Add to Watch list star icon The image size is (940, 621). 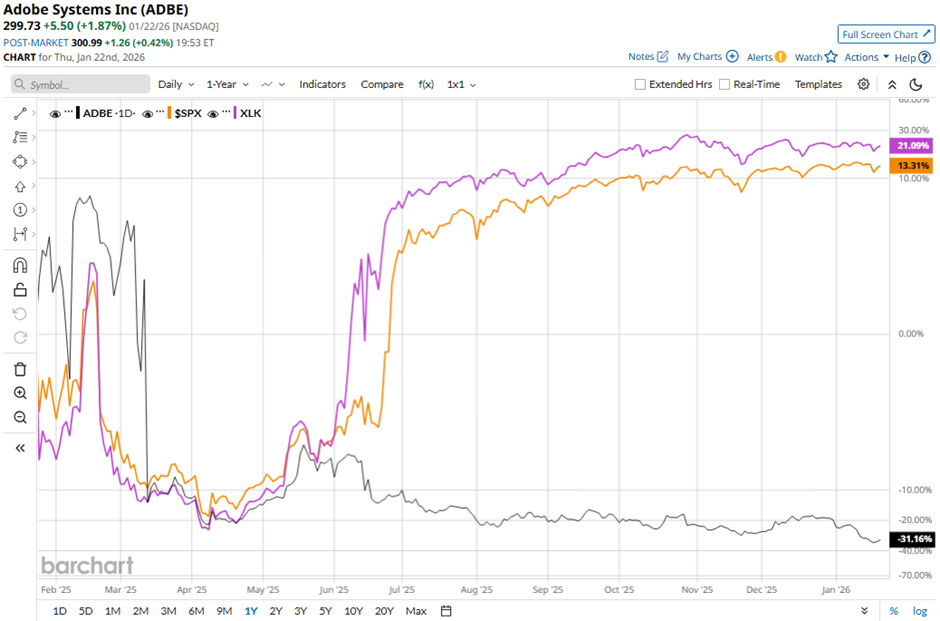pyautogui.click(x=831, y=56)
